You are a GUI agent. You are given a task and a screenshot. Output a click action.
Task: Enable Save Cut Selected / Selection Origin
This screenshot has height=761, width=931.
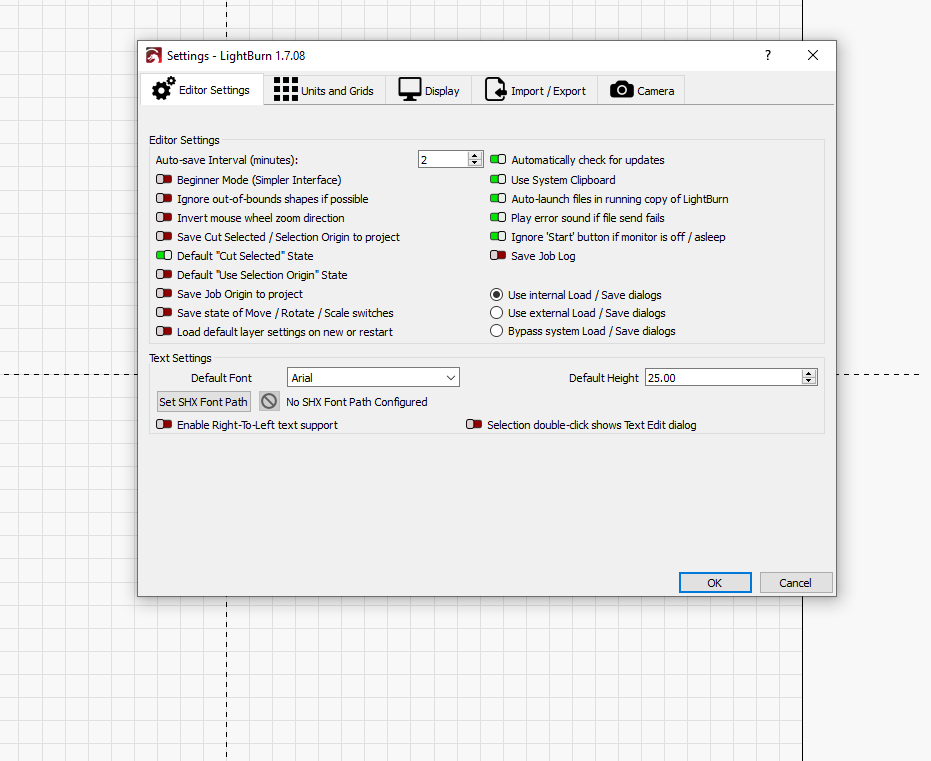click(164, 236)
